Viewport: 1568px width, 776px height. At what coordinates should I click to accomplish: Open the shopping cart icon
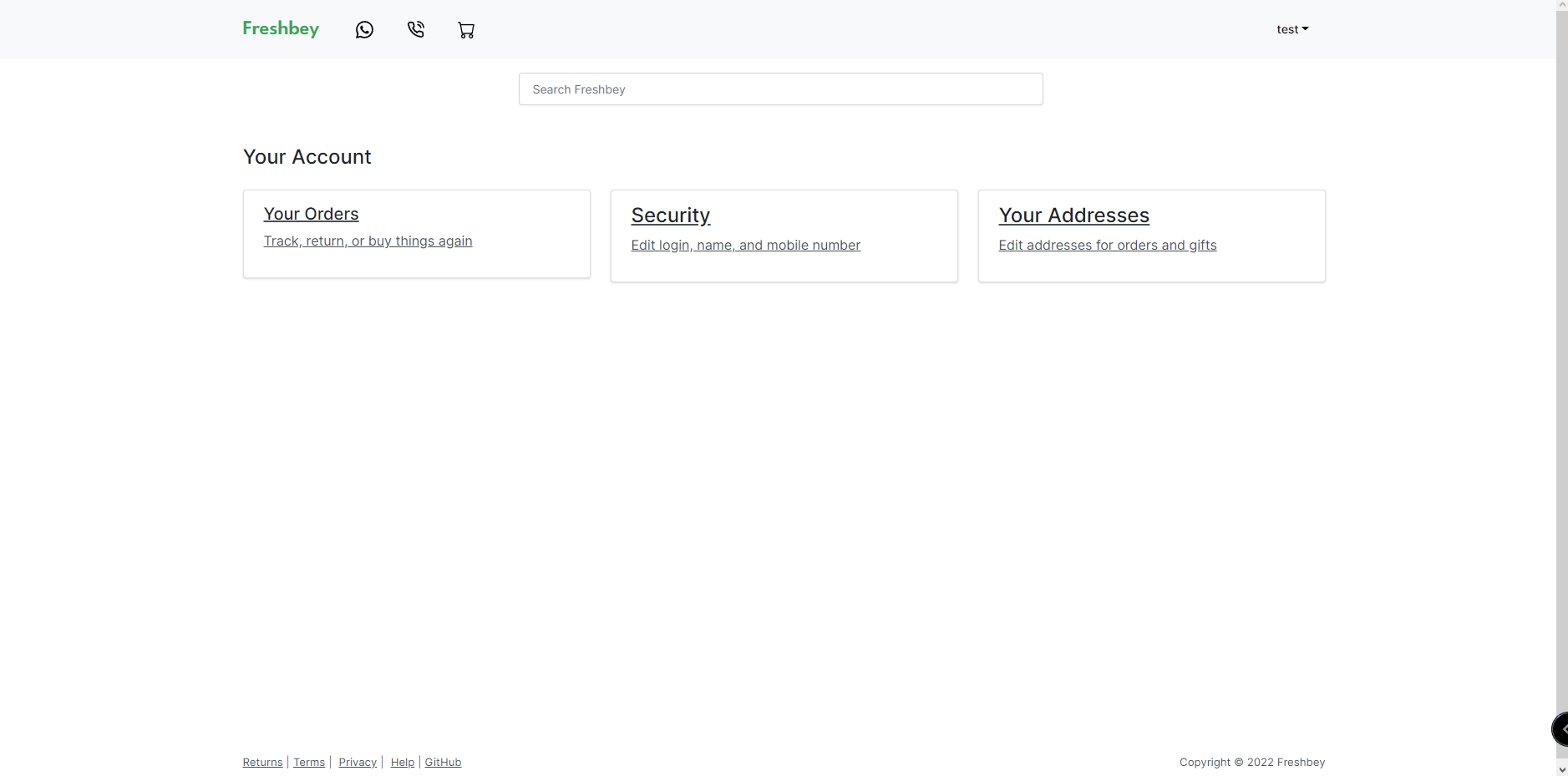point(466,30)
